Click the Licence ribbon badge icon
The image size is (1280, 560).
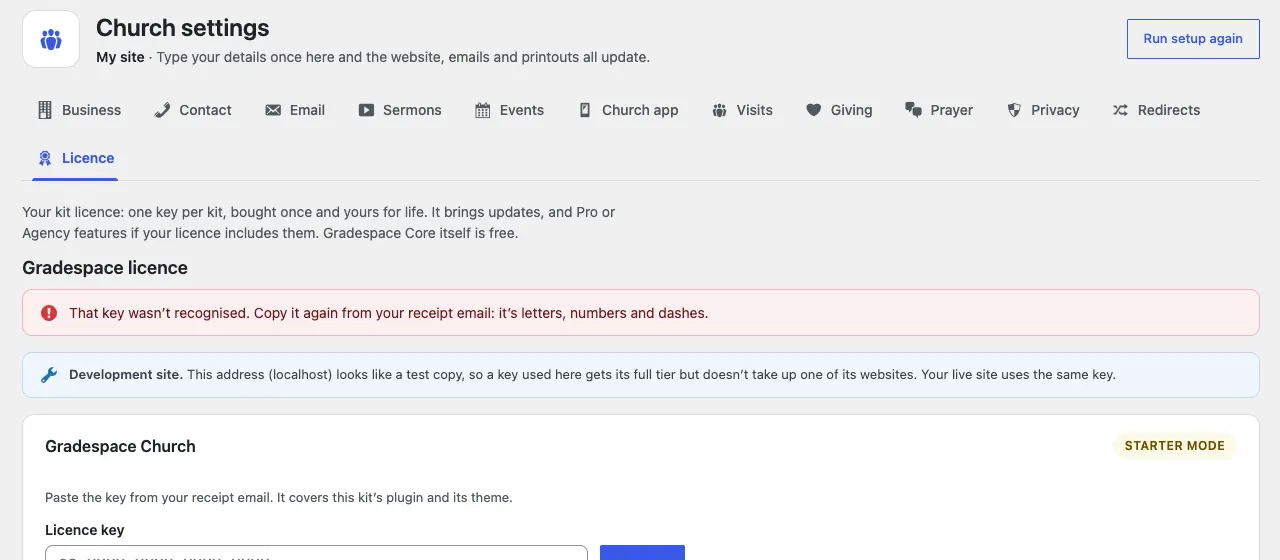(45, 158)
